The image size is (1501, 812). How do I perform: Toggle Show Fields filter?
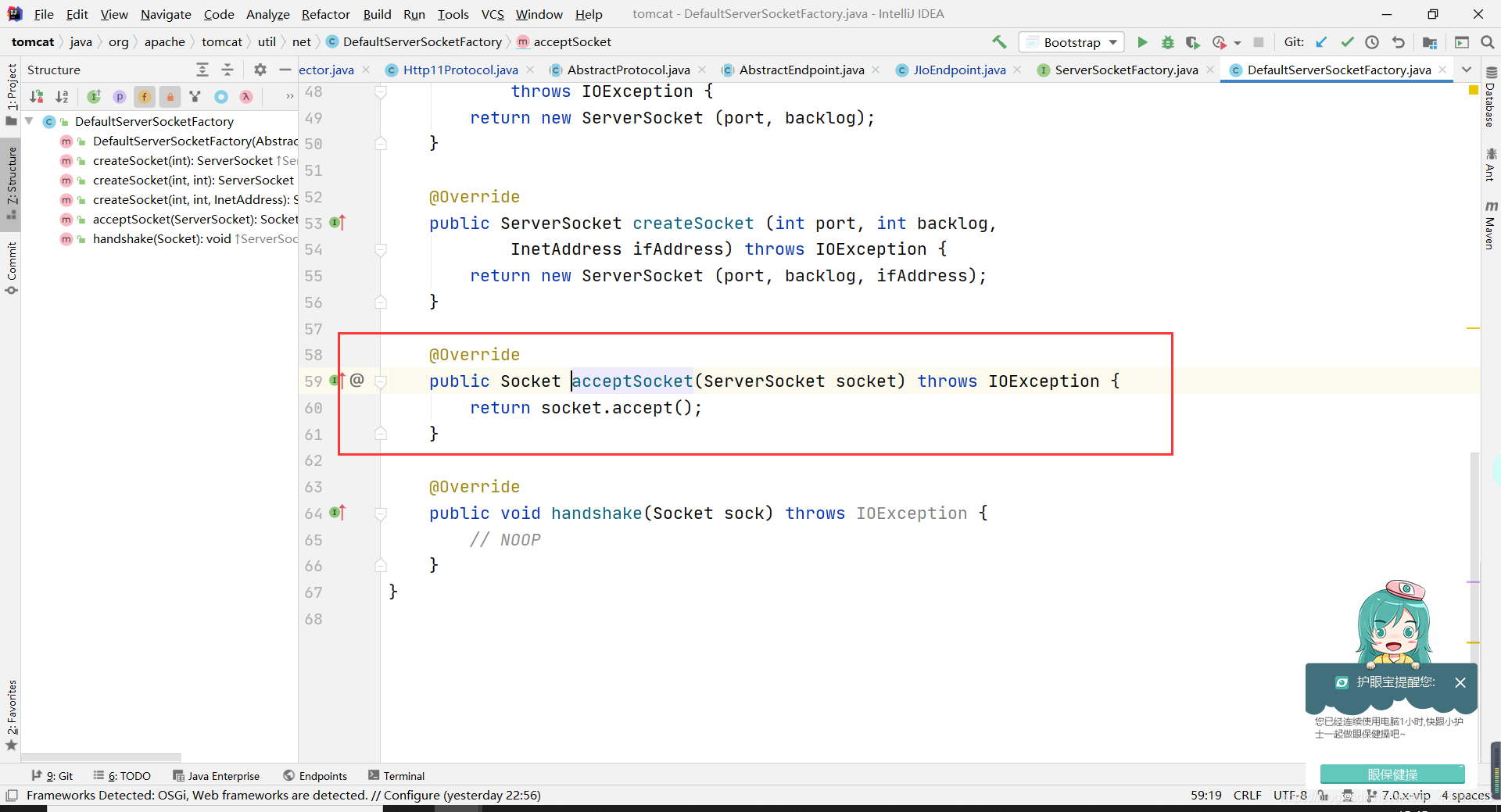click(x=145, y=97)
